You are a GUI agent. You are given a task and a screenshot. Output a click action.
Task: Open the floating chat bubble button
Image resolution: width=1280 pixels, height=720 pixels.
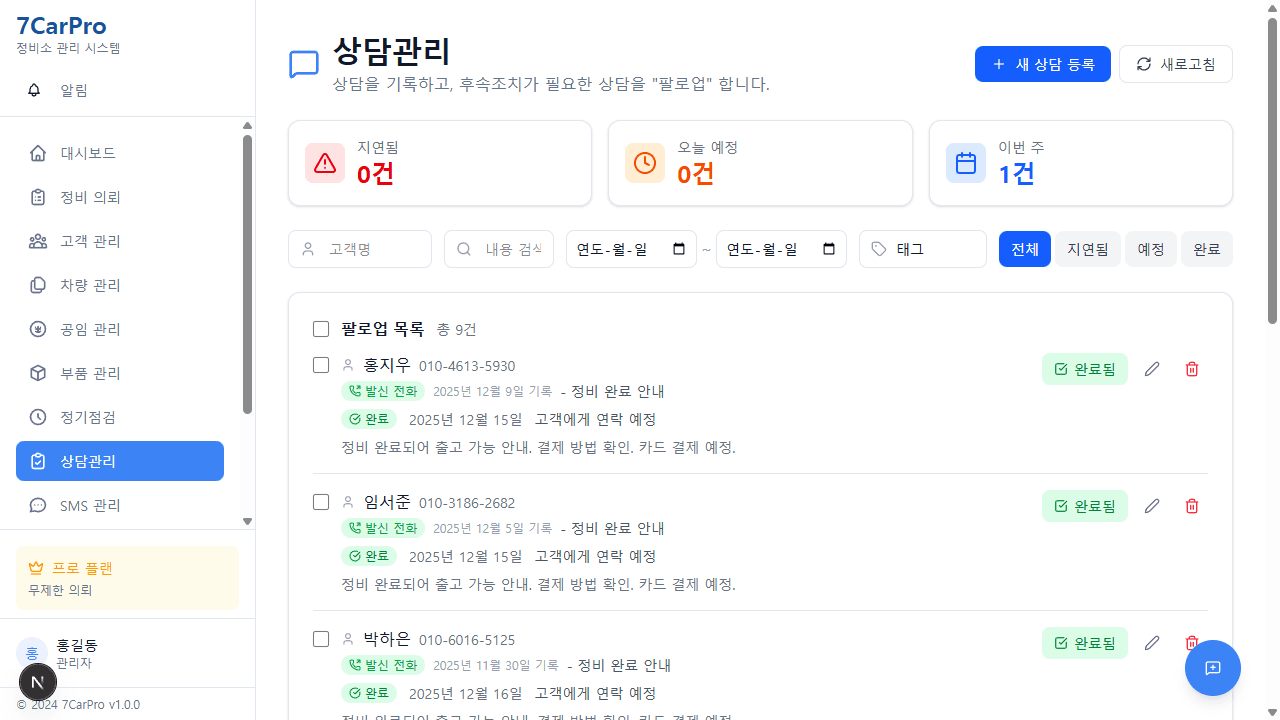point(1212,667)
